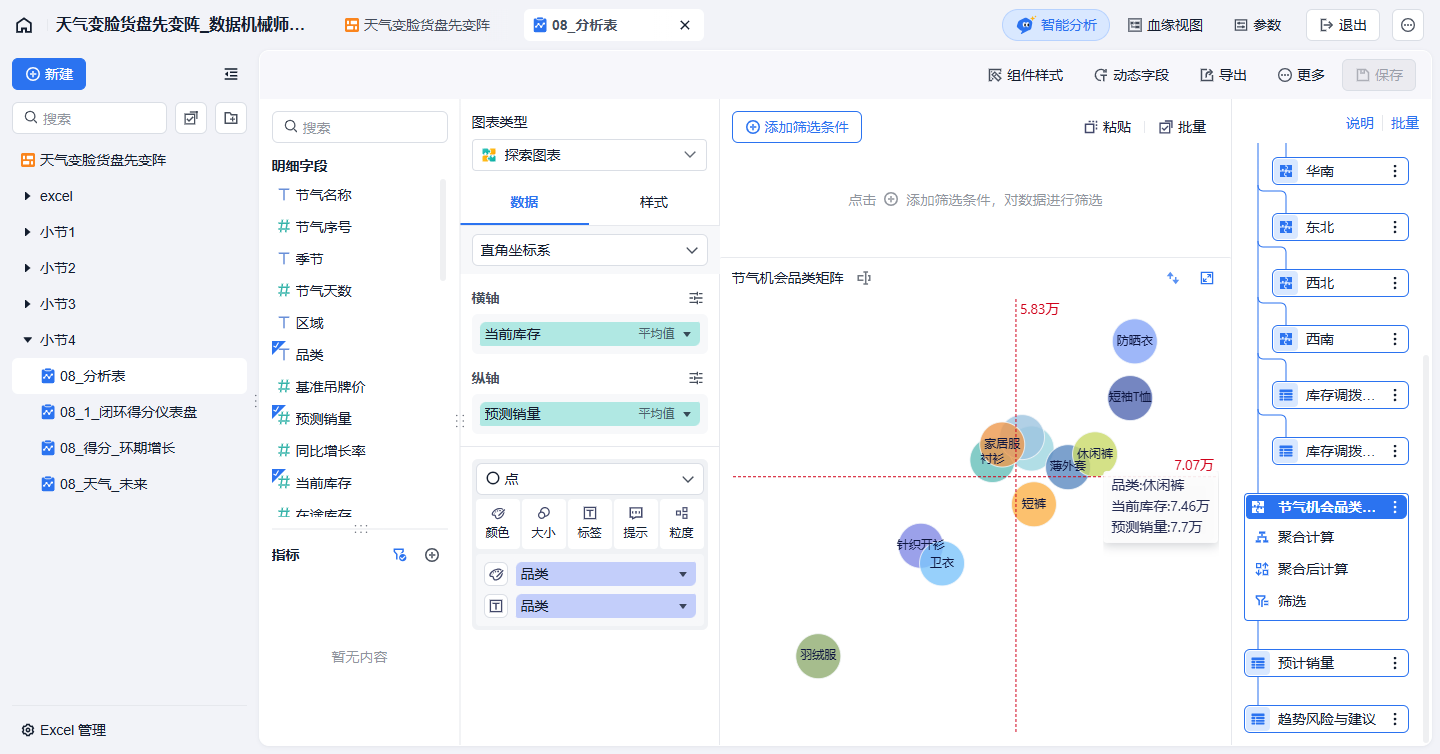Open vertical axis settings icon
Viewport: 1440px width, 754px height.
point(696,378)
